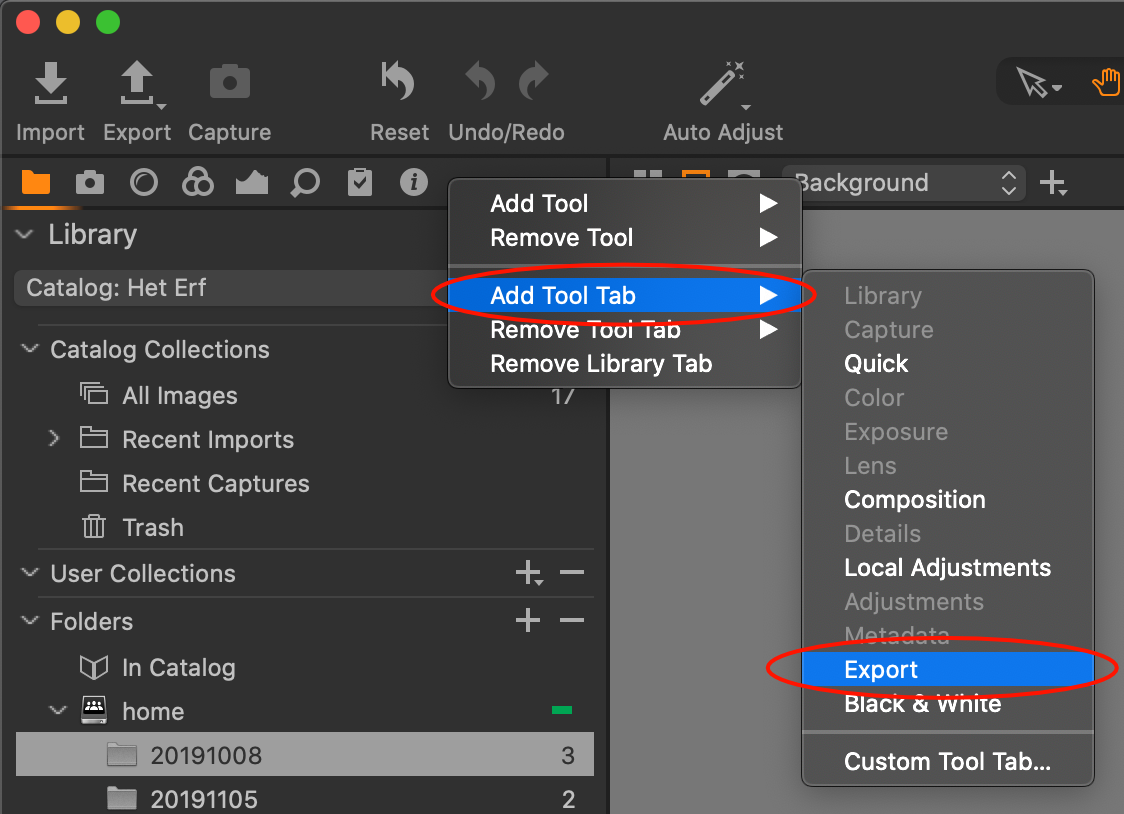Open the Catalog: Het Erf selector
Screen dimensions: 1124x814
(x=232, y=288)
